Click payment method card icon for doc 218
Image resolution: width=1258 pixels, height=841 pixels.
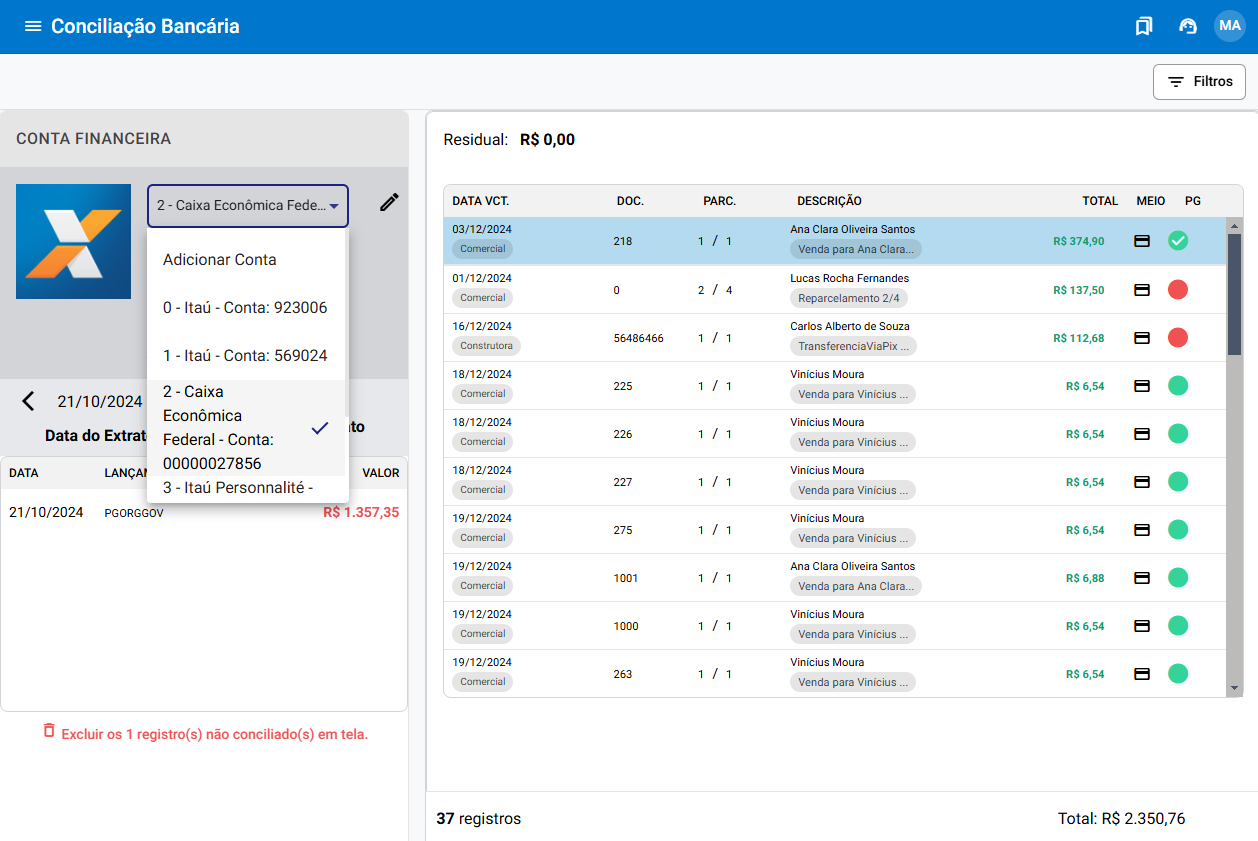tap(1141, 241)
